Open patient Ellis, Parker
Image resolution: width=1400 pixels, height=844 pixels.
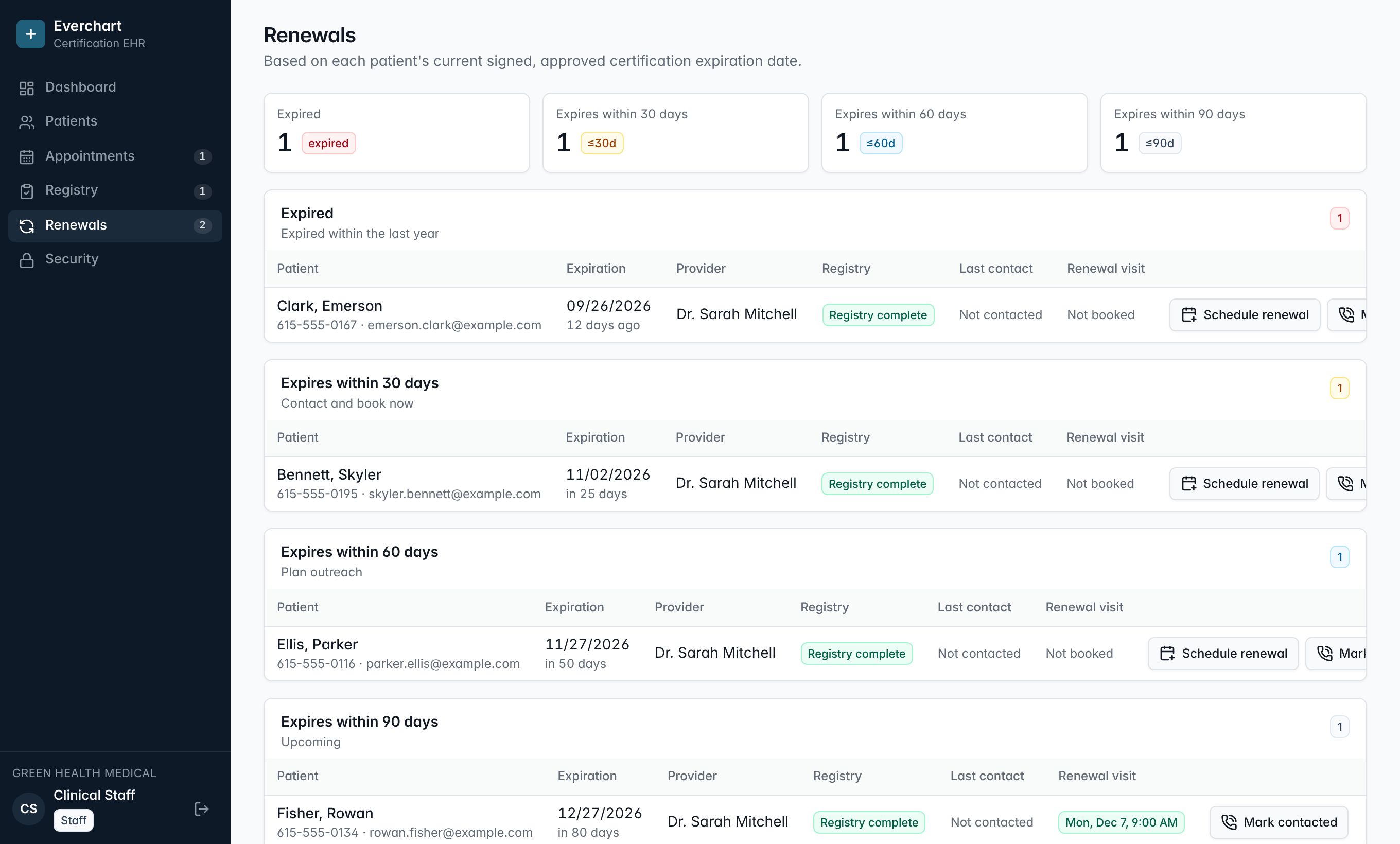(x=317, y=644)
